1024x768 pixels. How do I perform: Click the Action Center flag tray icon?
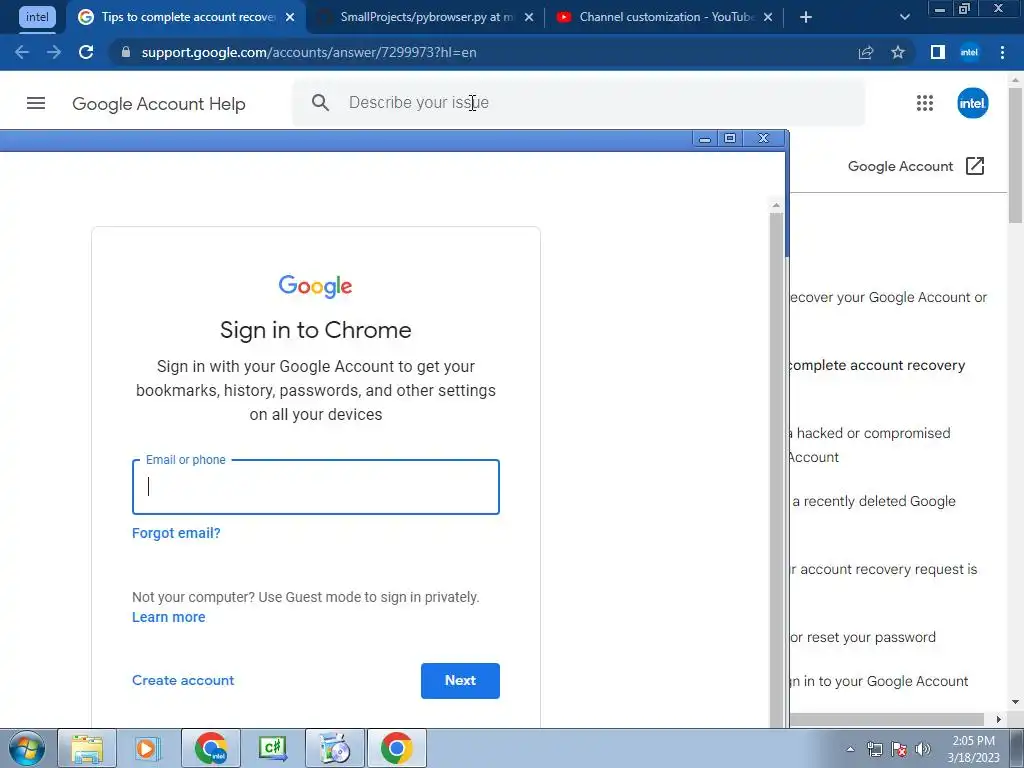click(899, 749)
